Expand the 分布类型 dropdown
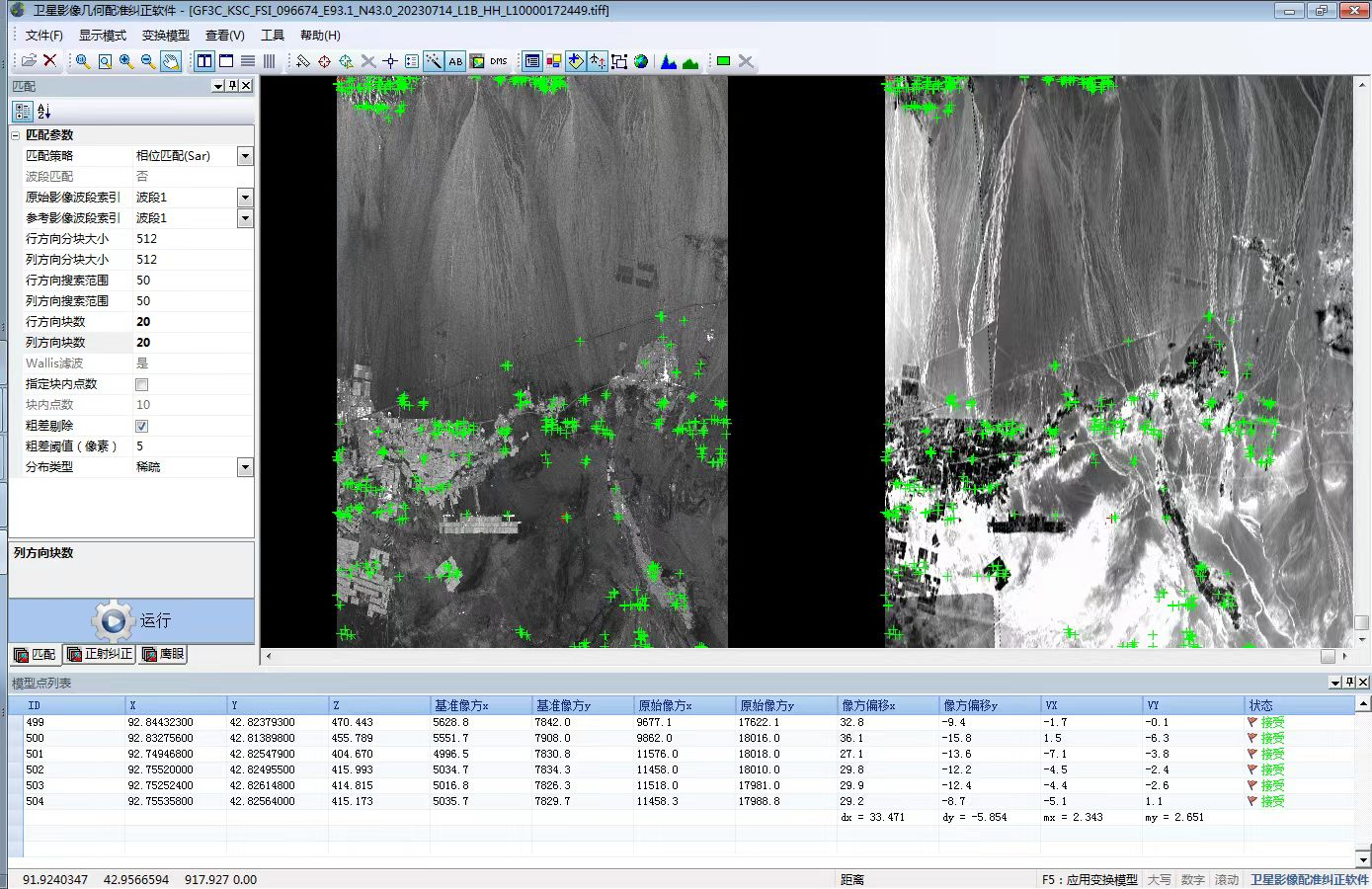 (245, 467)
